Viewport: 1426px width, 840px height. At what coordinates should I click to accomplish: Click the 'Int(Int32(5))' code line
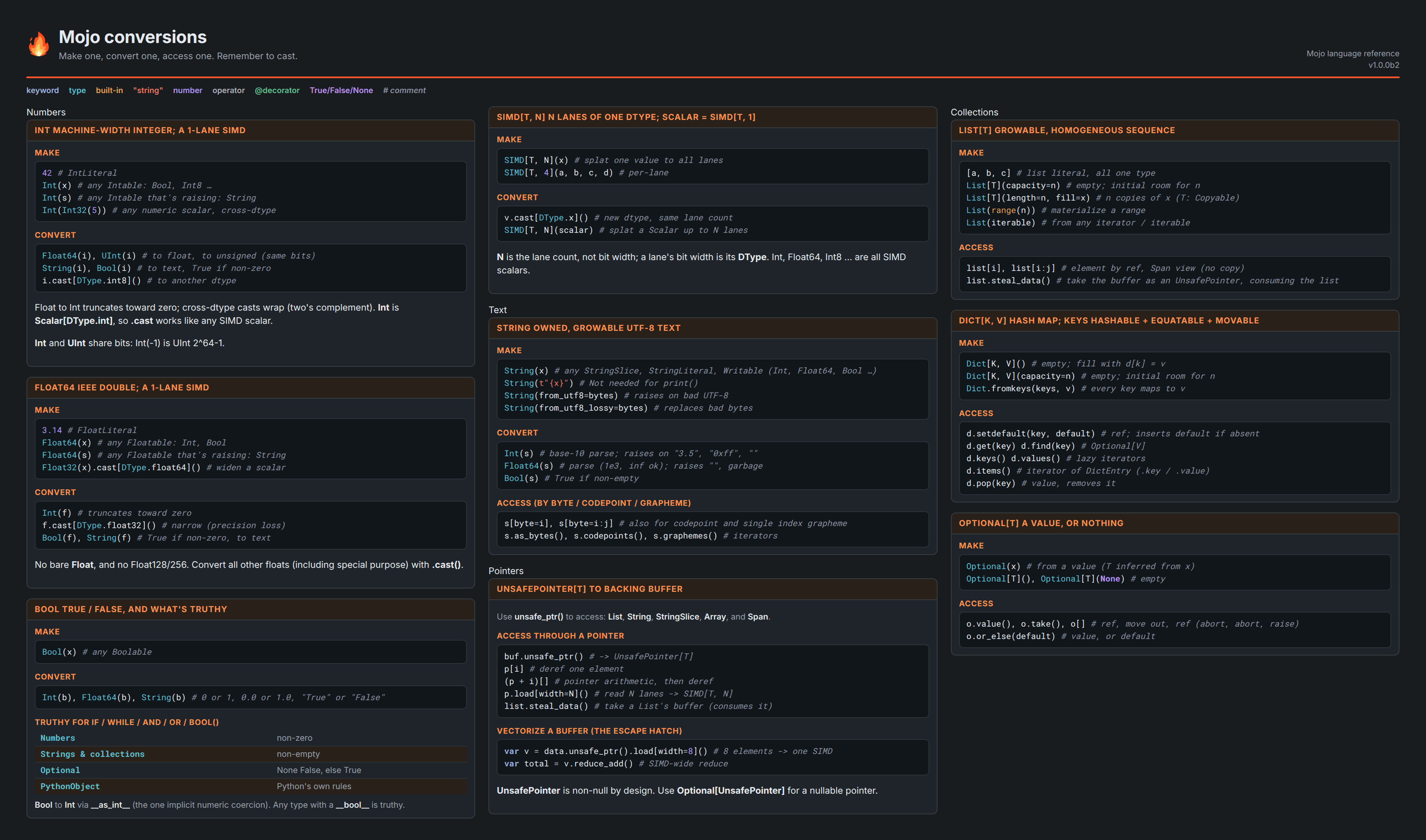tap(159, 210)
